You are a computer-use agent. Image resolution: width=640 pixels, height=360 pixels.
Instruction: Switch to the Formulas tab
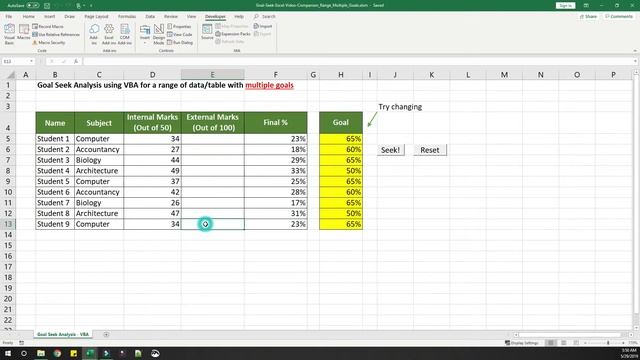(127, 16)
